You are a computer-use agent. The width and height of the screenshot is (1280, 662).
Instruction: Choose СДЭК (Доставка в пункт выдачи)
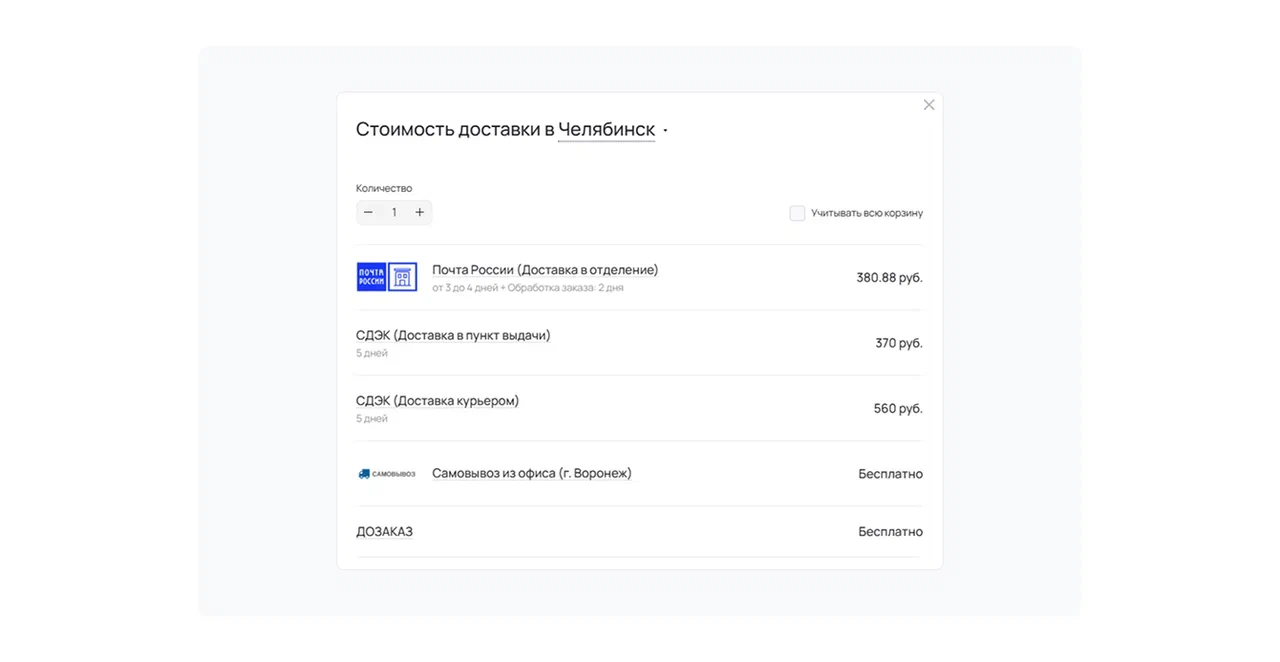tap(453, 335)
